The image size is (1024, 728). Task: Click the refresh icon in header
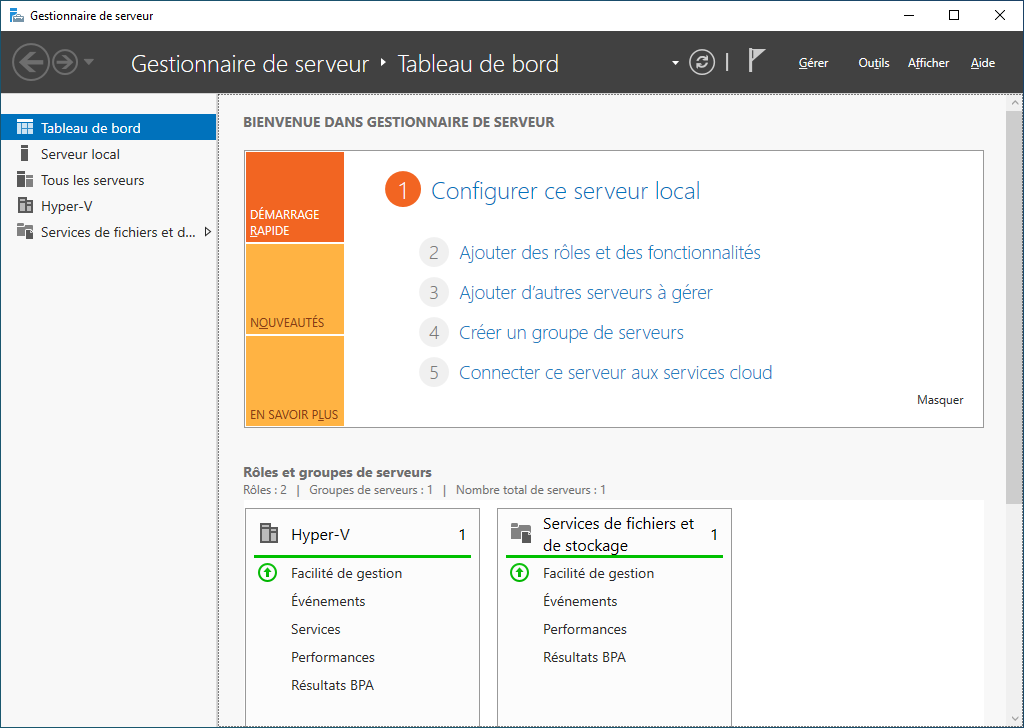tap(703, 63)
